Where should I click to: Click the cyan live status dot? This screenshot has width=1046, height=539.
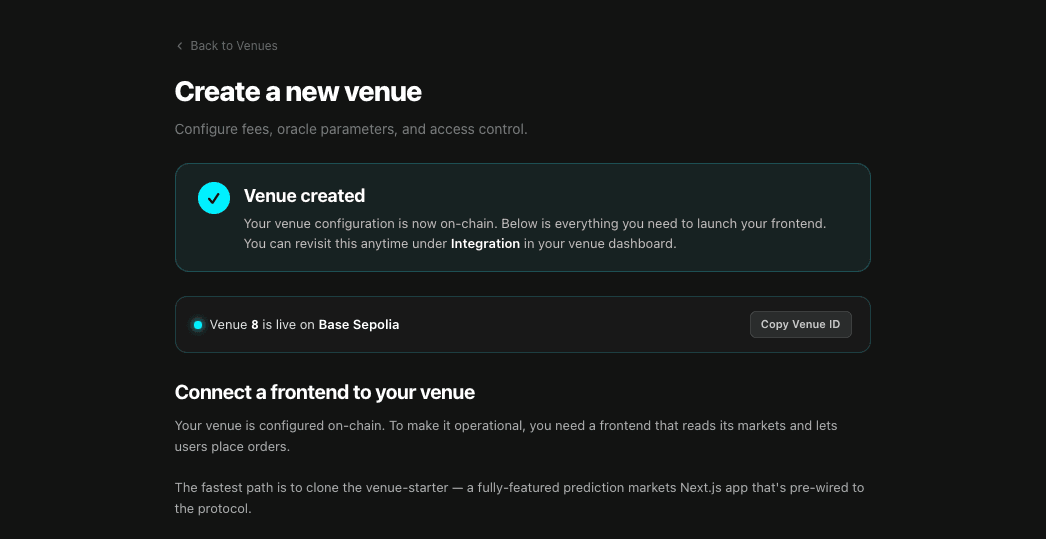click(198, 325)
